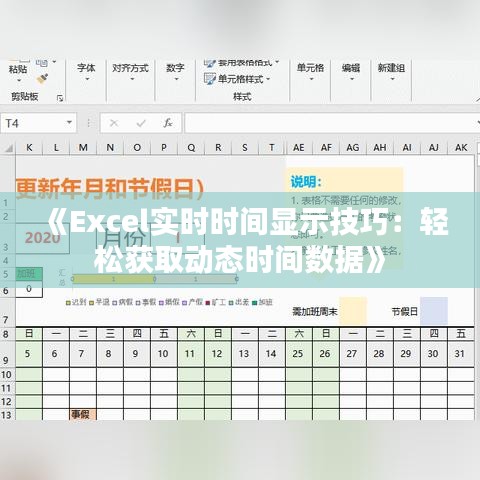This screenshot has width=480, height=480.
Task: Click the cell showing day 14
Action: tap(271, 354)
